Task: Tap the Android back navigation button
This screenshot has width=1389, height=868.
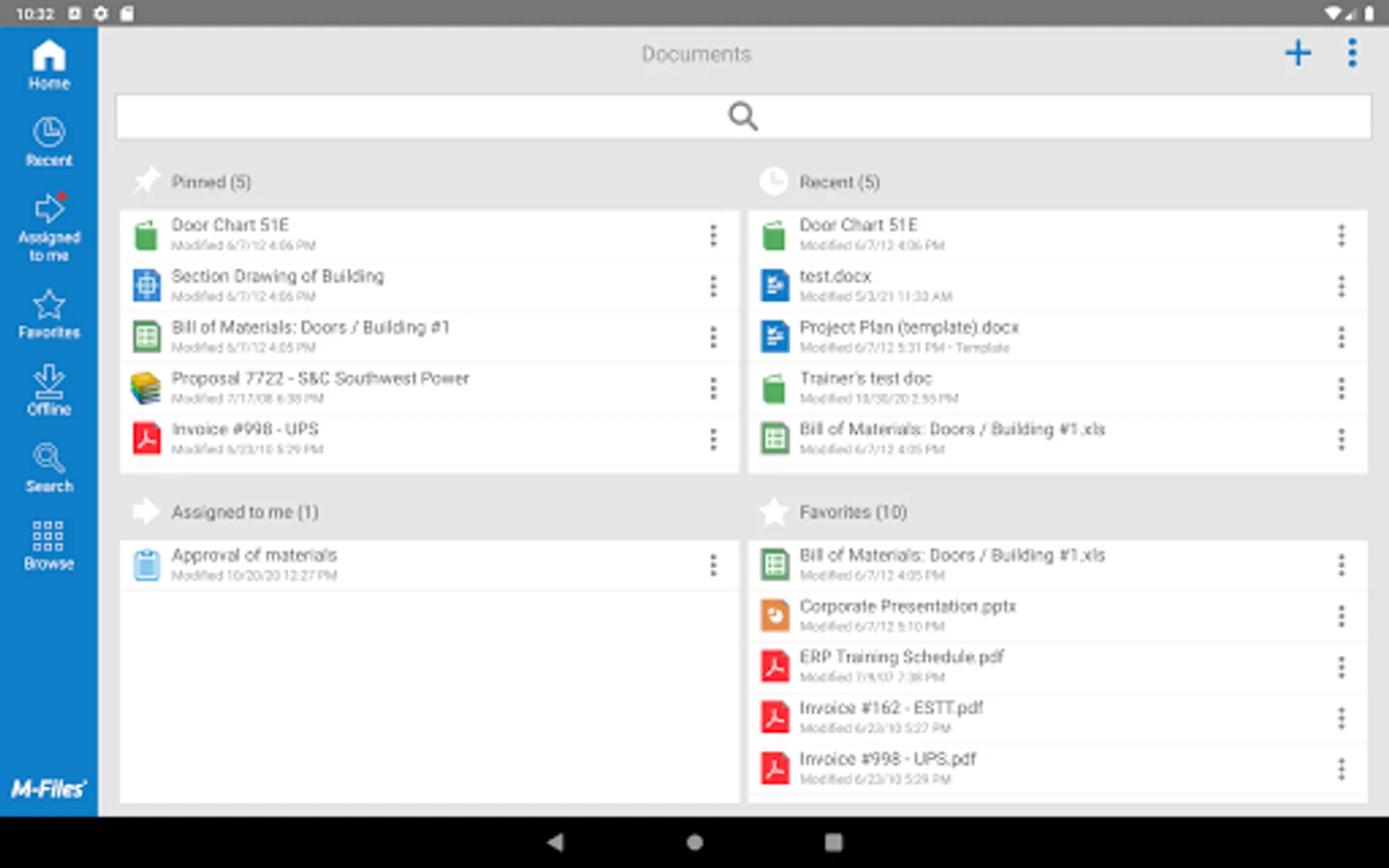Action: tap(556, 842)
